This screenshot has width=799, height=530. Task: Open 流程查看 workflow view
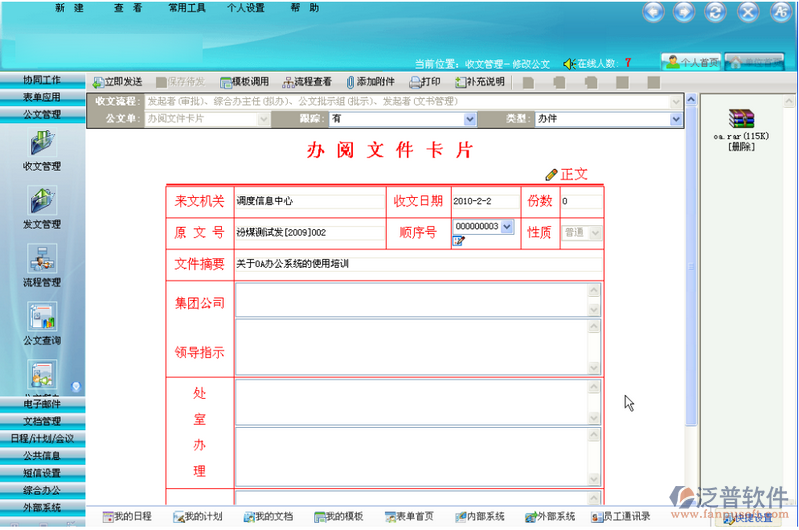pos(307,82)
